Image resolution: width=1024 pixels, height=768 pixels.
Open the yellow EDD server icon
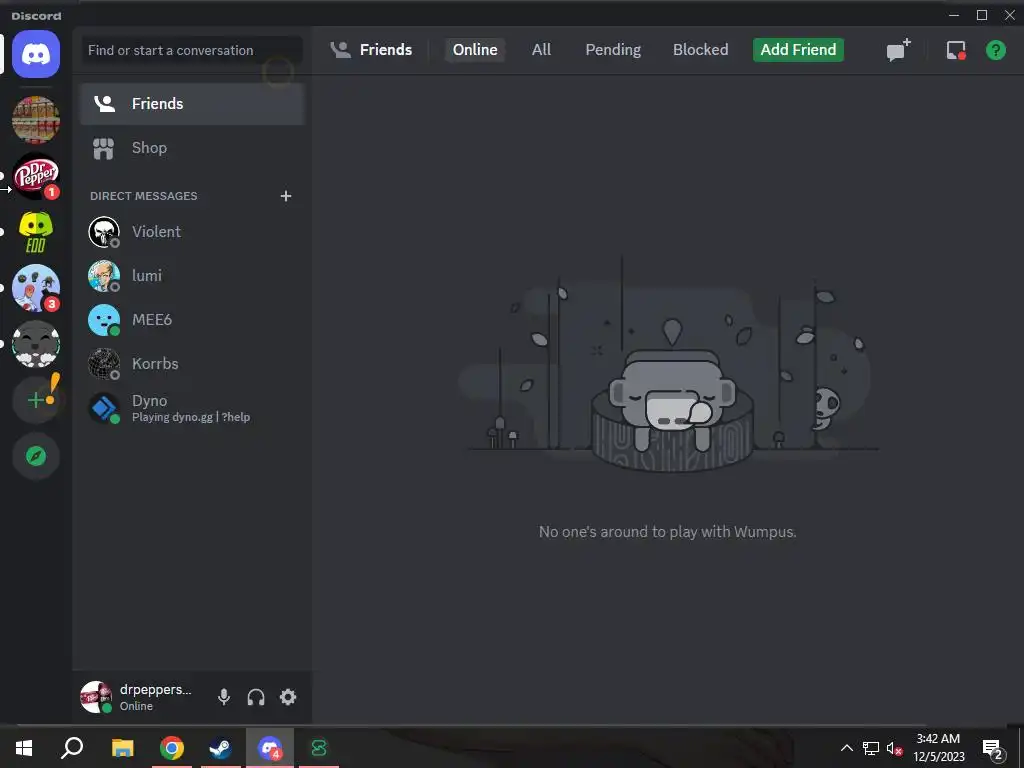(x=36, y=232)
